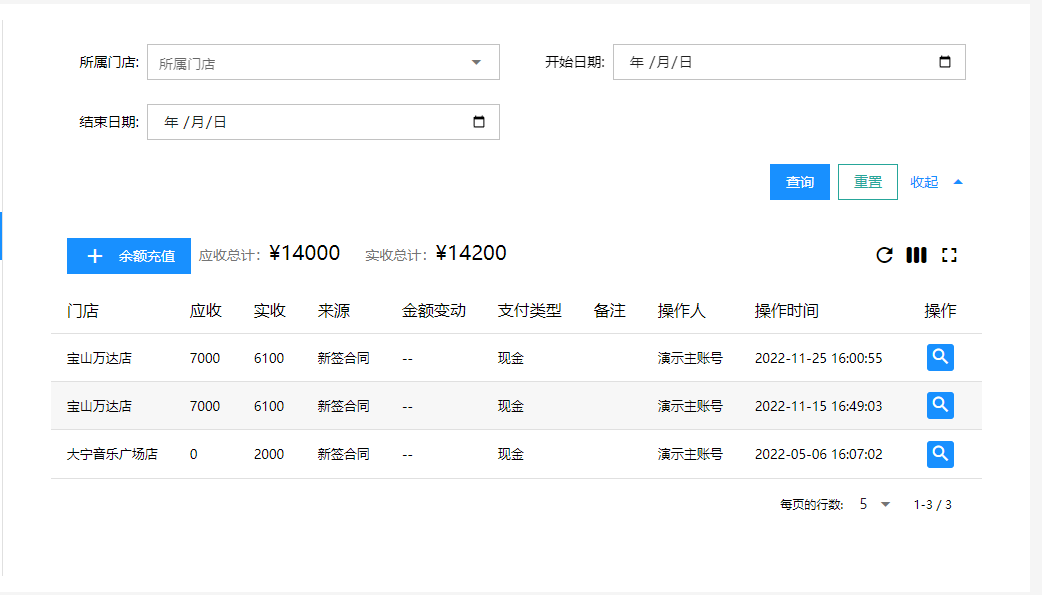Click the 支付类型 column header
The width and height of the screenshot is (1042, 595).
click(529, 311)
